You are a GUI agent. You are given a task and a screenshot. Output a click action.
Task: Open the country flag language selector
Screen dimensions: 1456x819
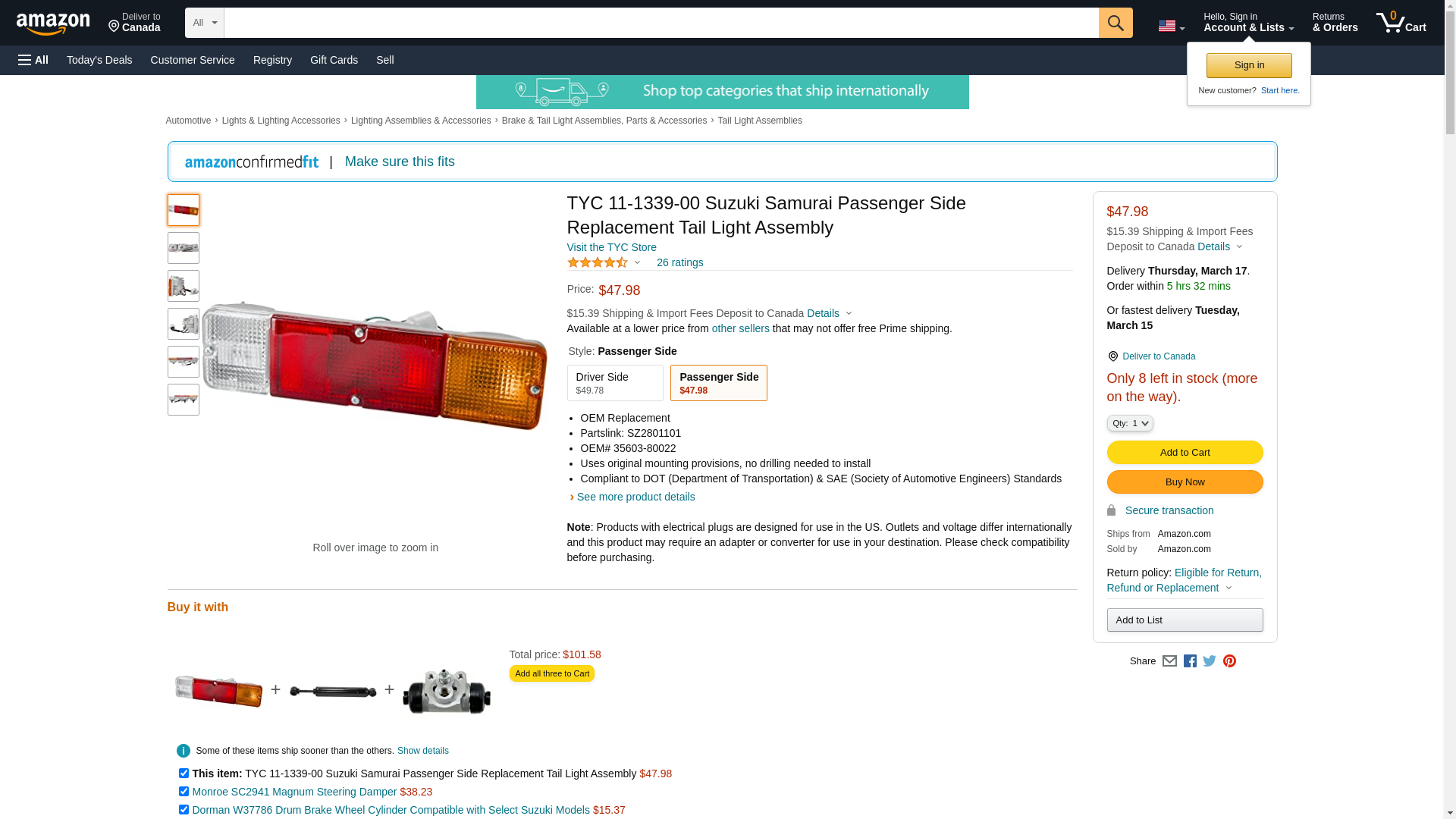coord(1171,26)
